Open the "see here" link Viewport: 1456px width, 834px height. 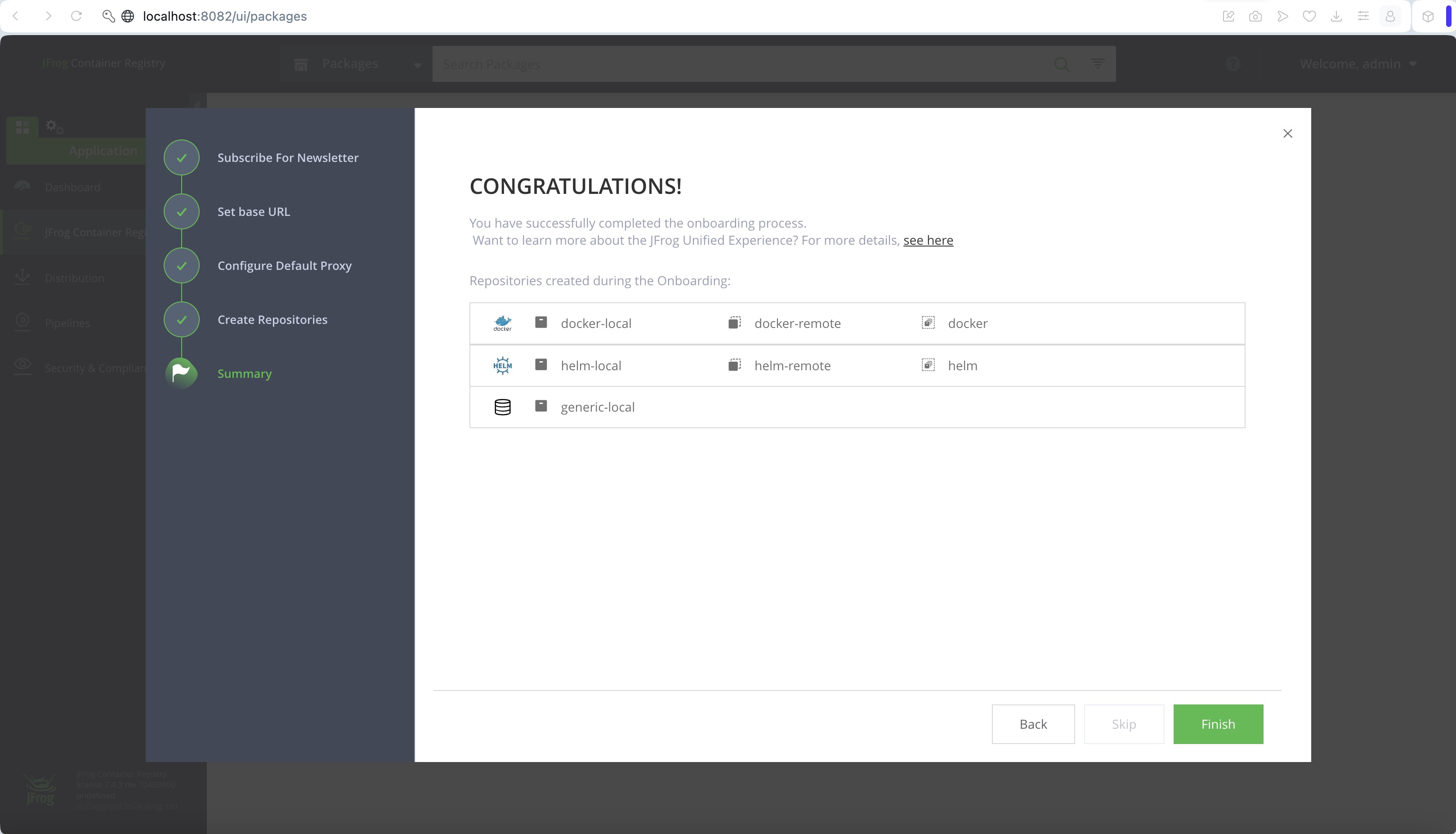tap(928, 240)
